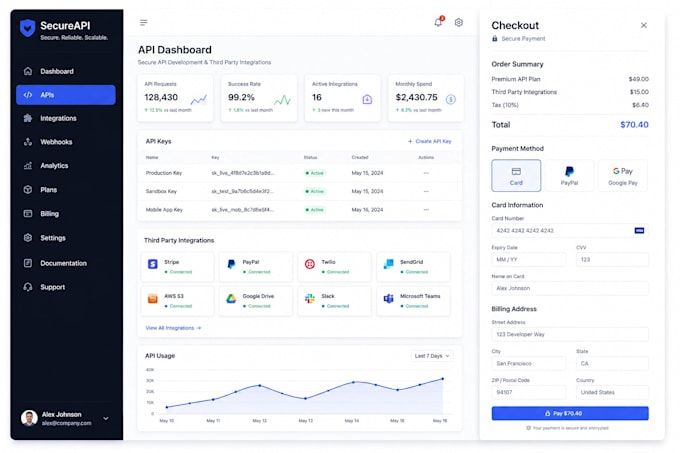Expand the Alex Johnson account chevron
Image resolution: width=680 pixels, height=453 pixels.
[106, 418]
